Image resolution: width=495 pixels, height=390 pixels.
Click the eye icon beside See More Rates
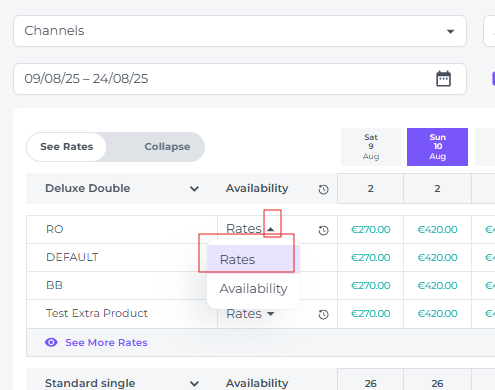[51, 342]
